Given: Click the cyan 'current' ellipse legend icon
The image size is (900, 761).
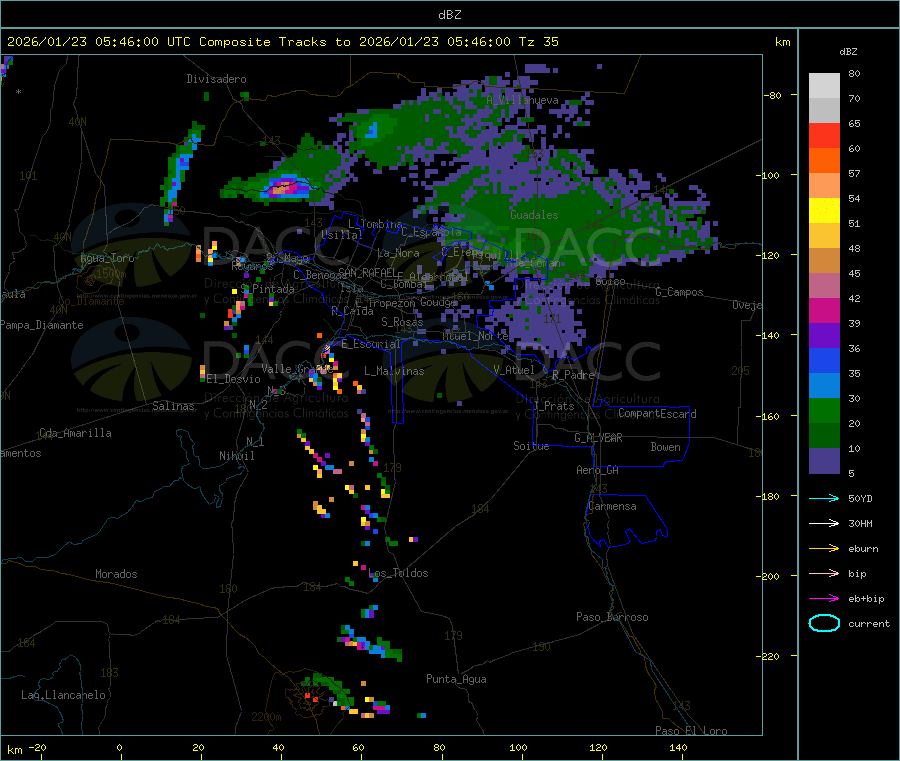Looking at the screenshot, I should pyautogui.click(x=824, y=623).
